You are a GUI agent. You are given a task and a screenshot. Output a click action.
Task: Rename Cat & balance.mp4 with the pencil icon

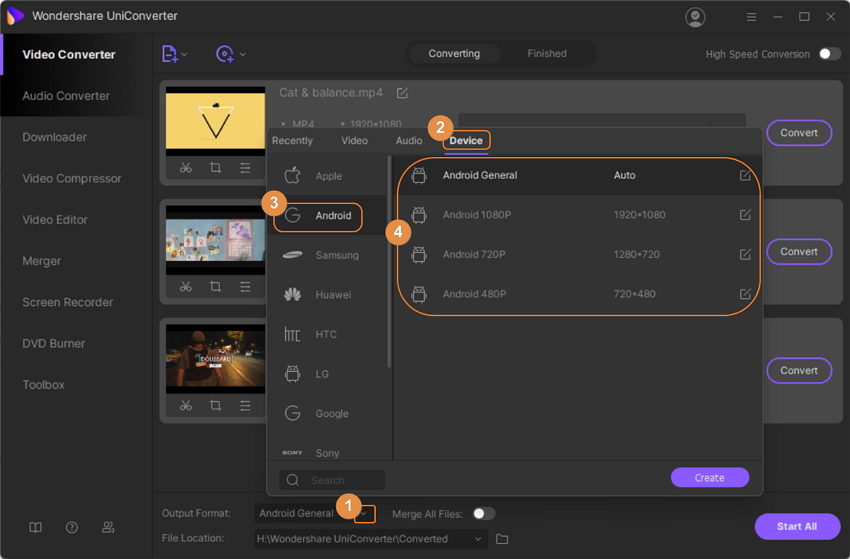(x=402, y=93)
